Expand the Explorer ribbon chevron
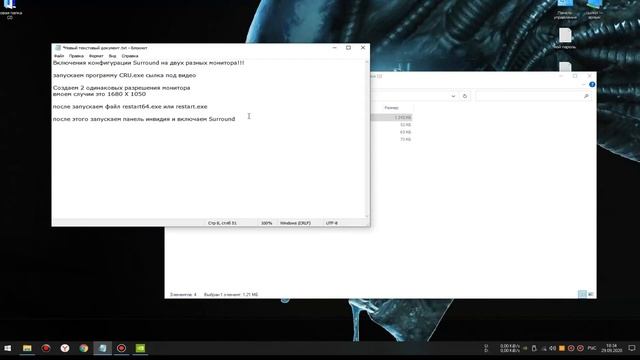The image size is (640, 360). tap(584, 84)
